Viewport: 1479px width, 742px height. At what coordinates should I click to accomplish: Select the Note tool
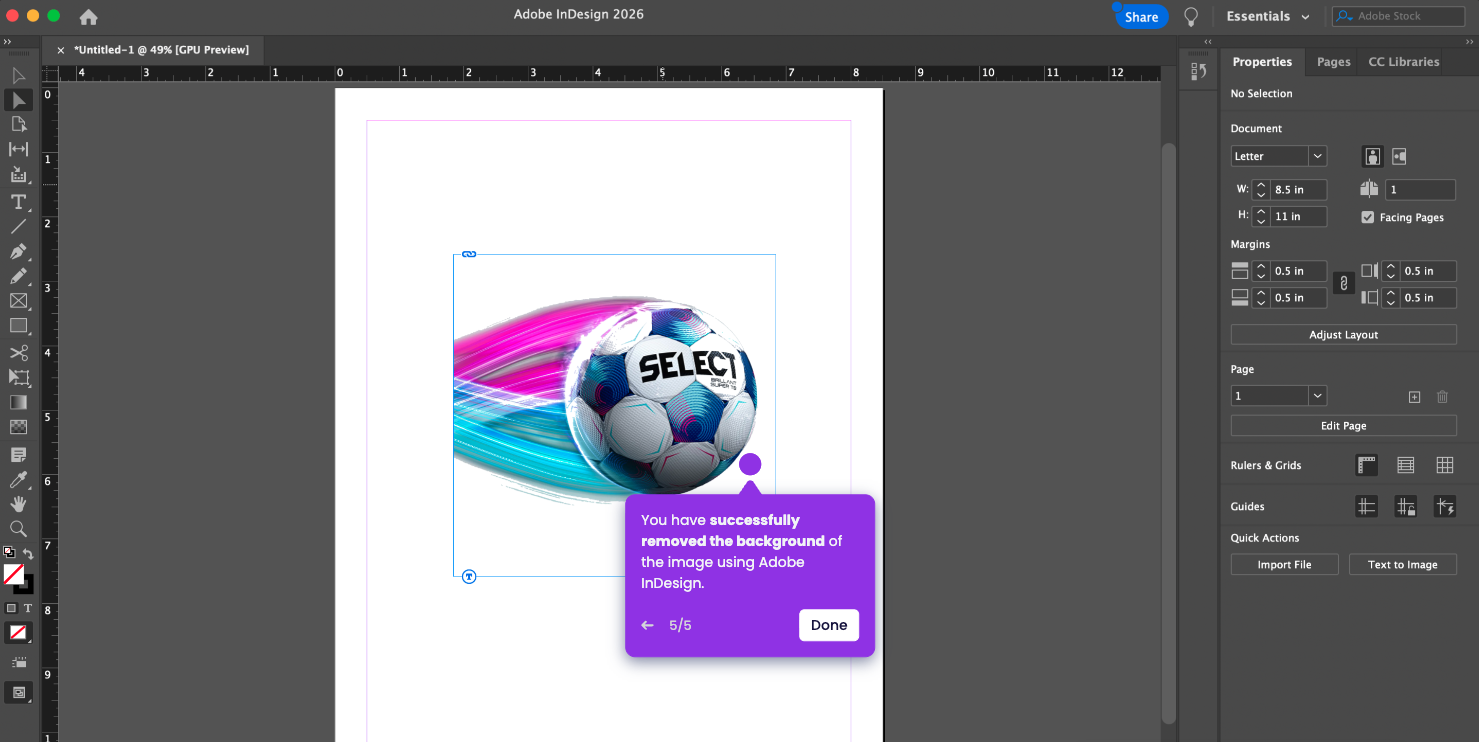(x=18, y=455)
